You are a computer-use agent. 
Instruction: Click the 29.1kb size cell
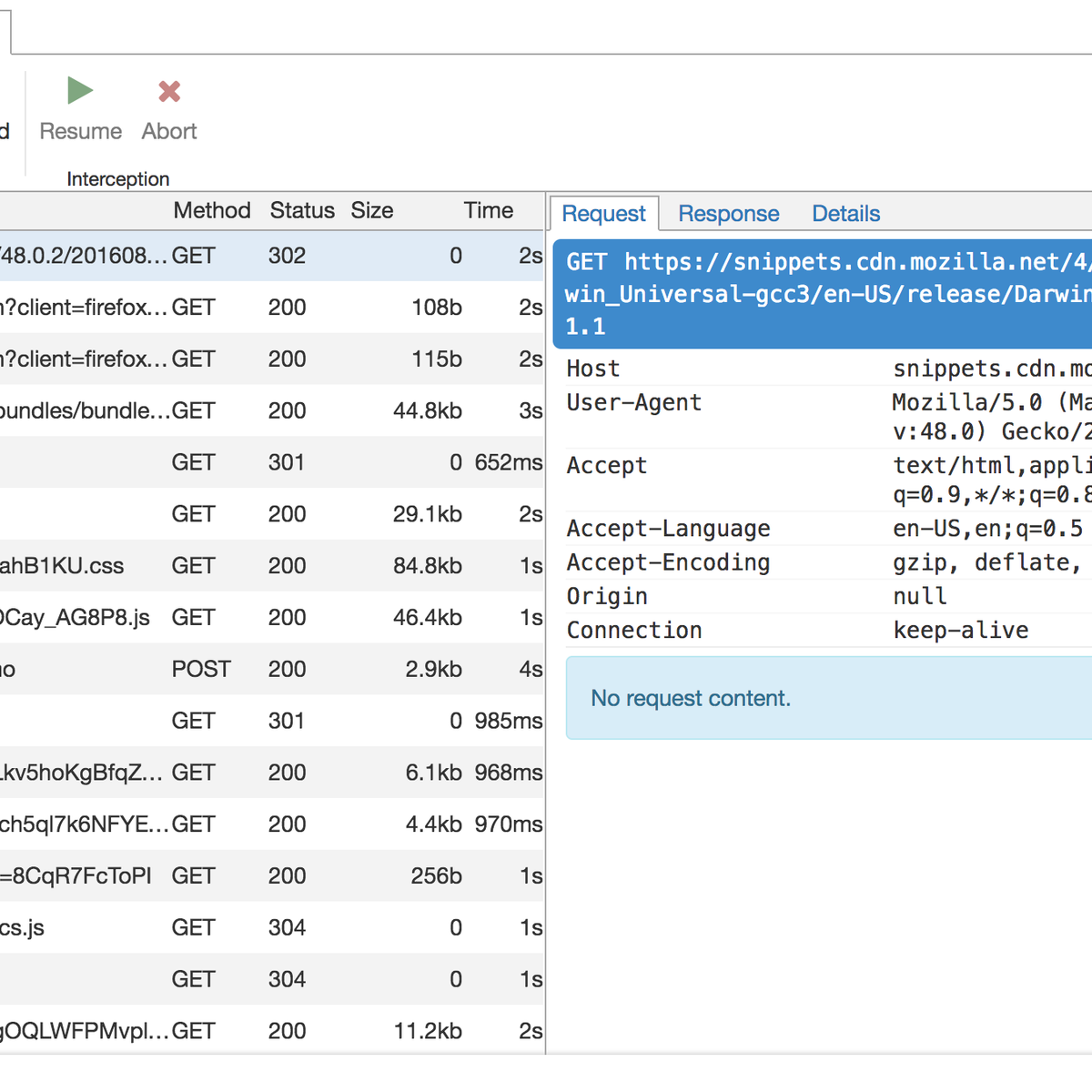pos(428,514)
